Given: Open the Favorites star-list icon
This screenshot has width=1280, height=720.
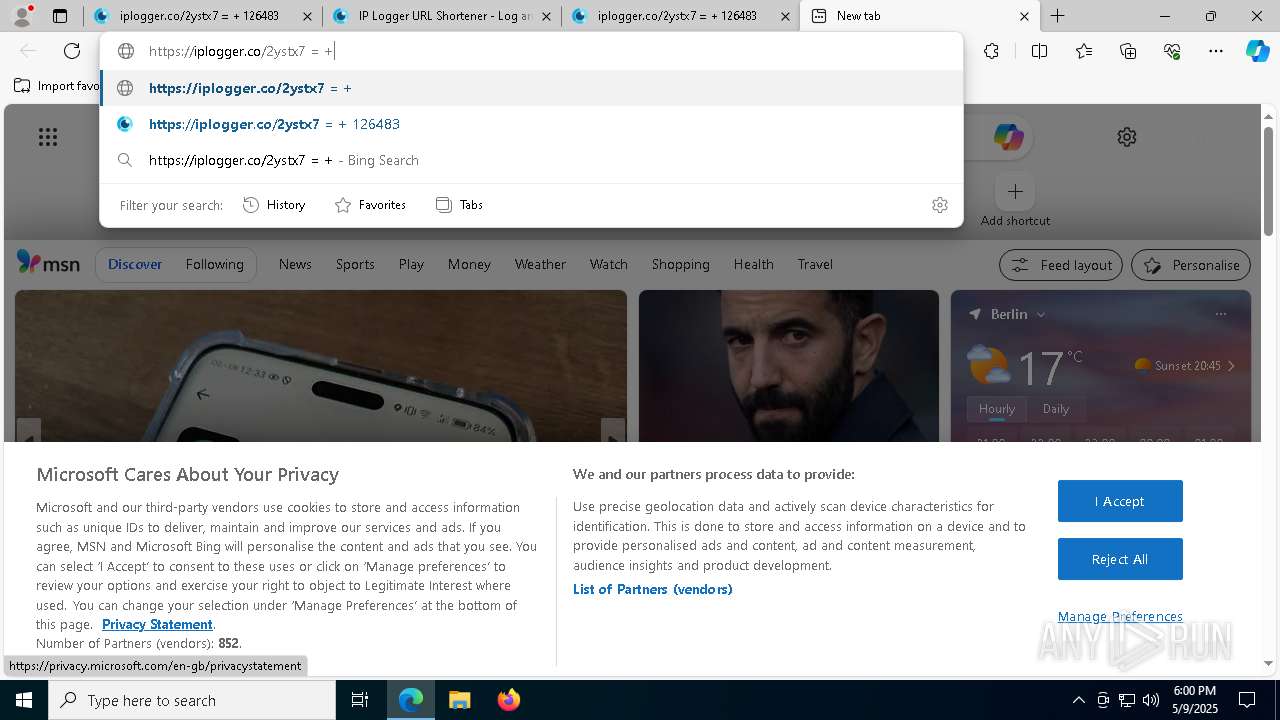Looking at the screenshot, I should [x=1084, y=51].
